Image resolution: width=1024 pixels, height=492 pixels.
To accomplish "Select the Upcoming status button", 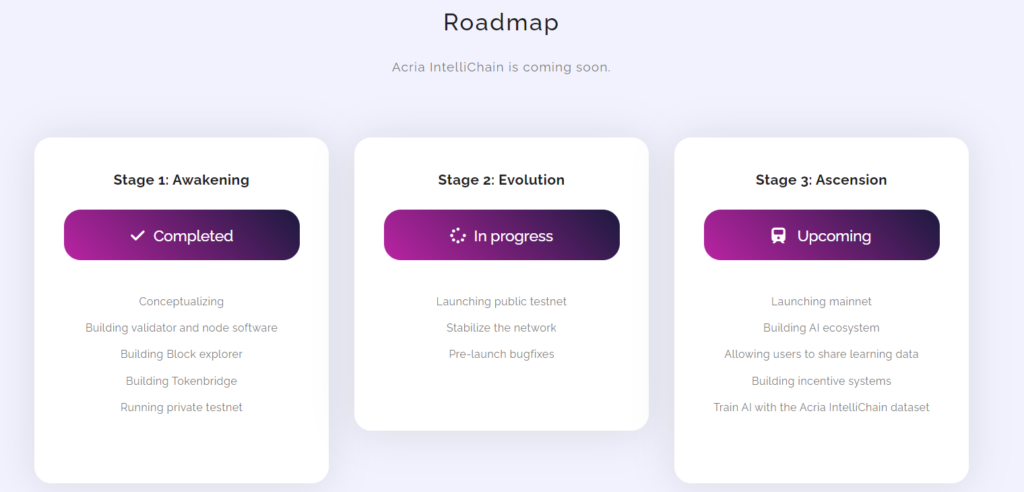I will pos(822,235).
